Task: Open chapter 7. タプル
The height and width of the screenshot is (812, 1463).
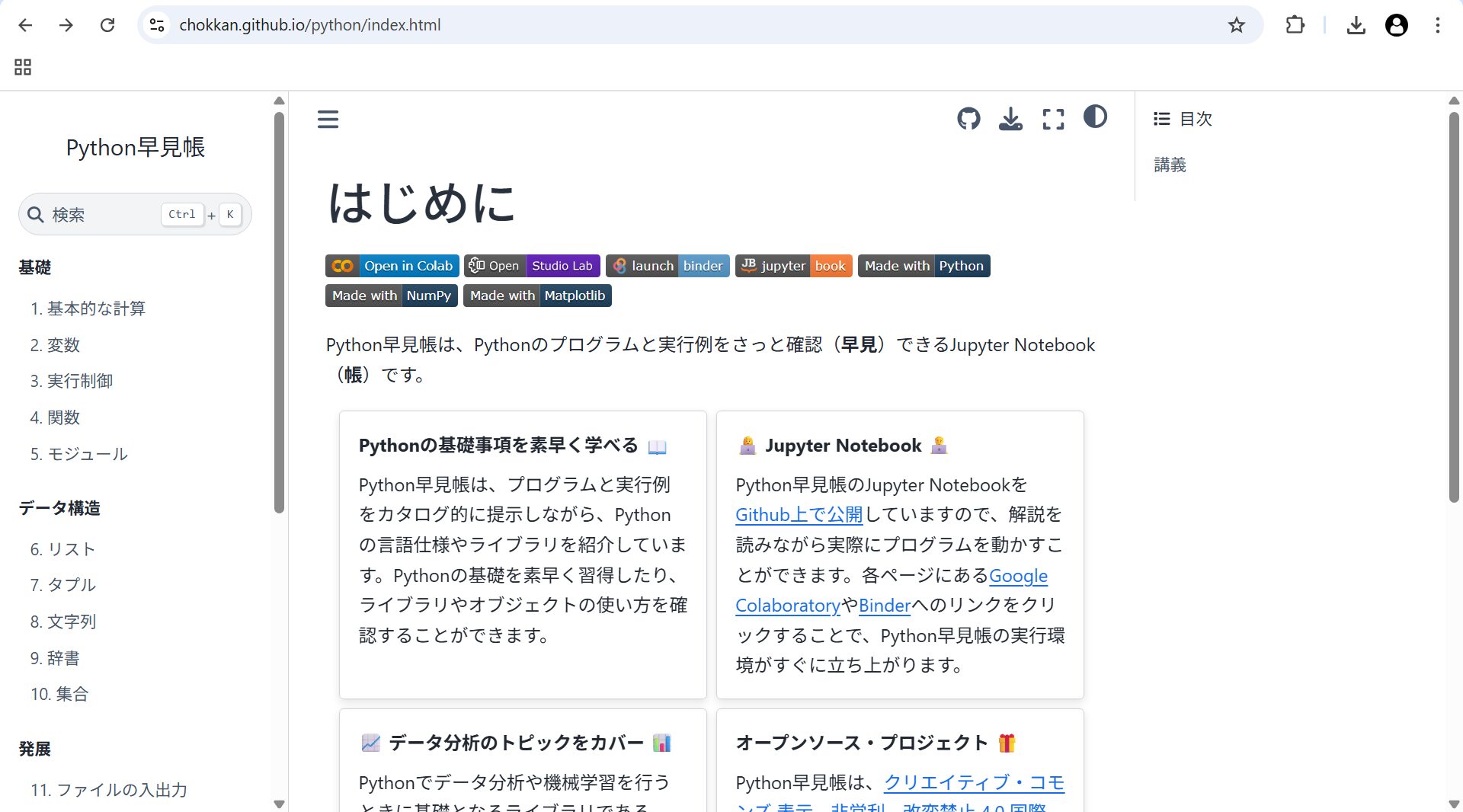Action: point(63,585)
